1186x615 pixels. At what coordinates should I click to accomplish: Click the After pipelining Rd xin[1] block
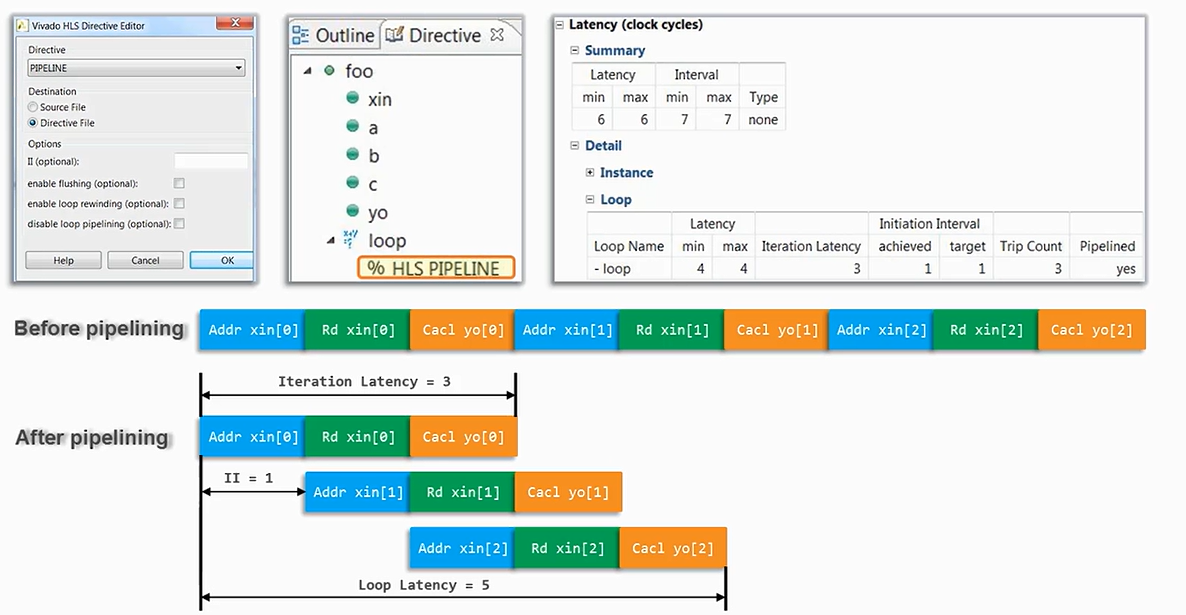(x=462, y=492)
